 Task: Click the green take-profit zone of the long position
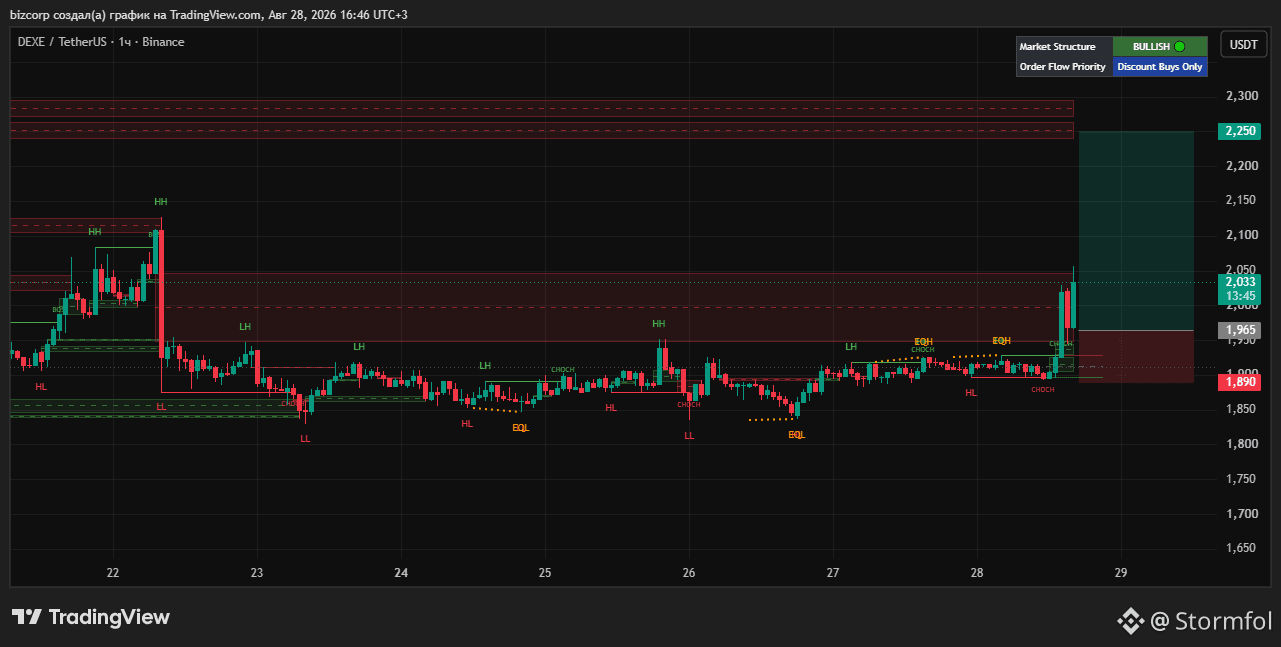(1136, 230)
